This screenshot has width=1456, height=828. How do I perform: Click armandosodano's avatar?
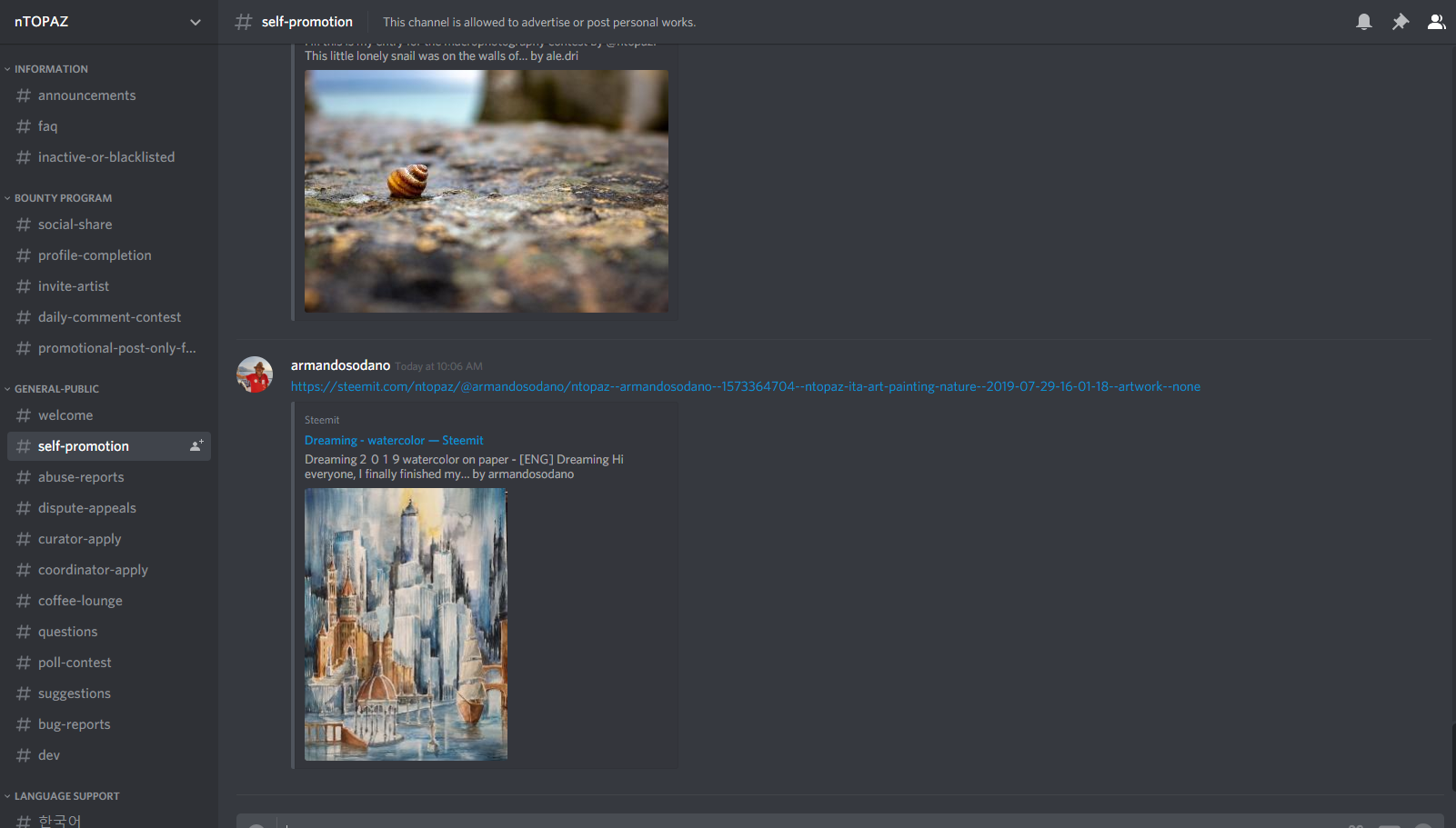(255, 374)
